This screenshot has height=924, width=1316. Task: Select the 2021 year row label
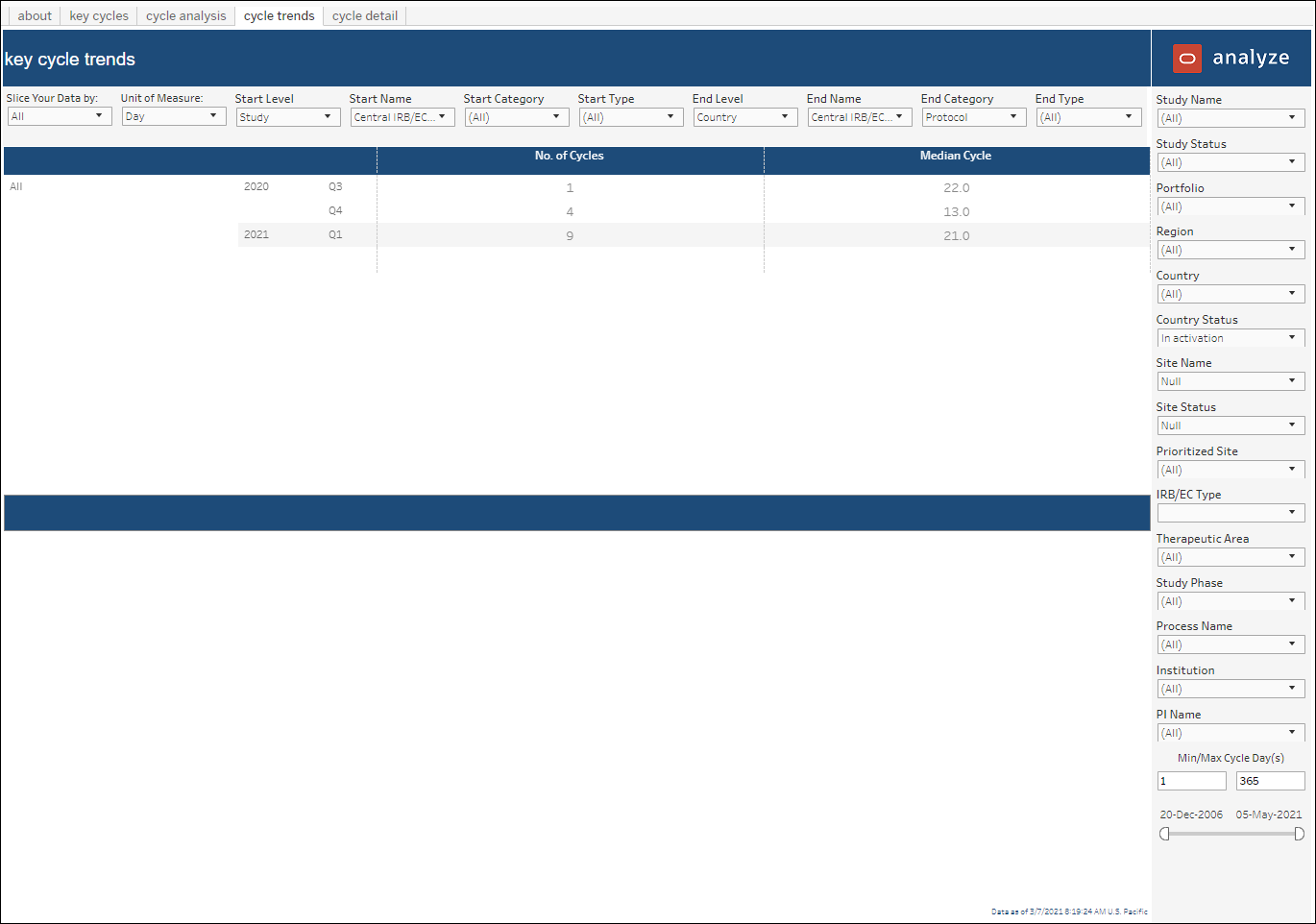(x=256, y=234)
